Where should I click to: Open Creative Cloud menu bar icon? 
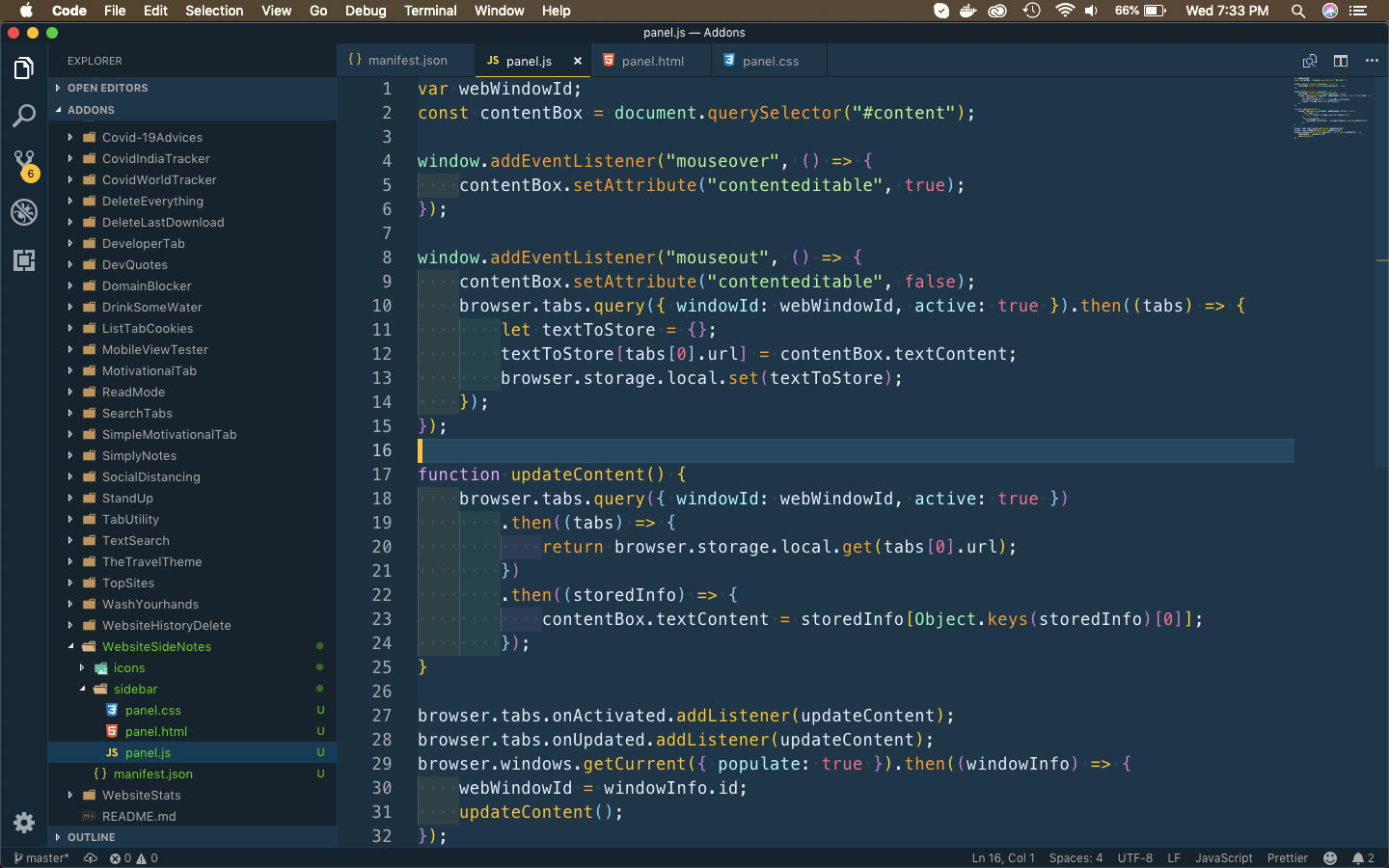[x=998, y=11]
